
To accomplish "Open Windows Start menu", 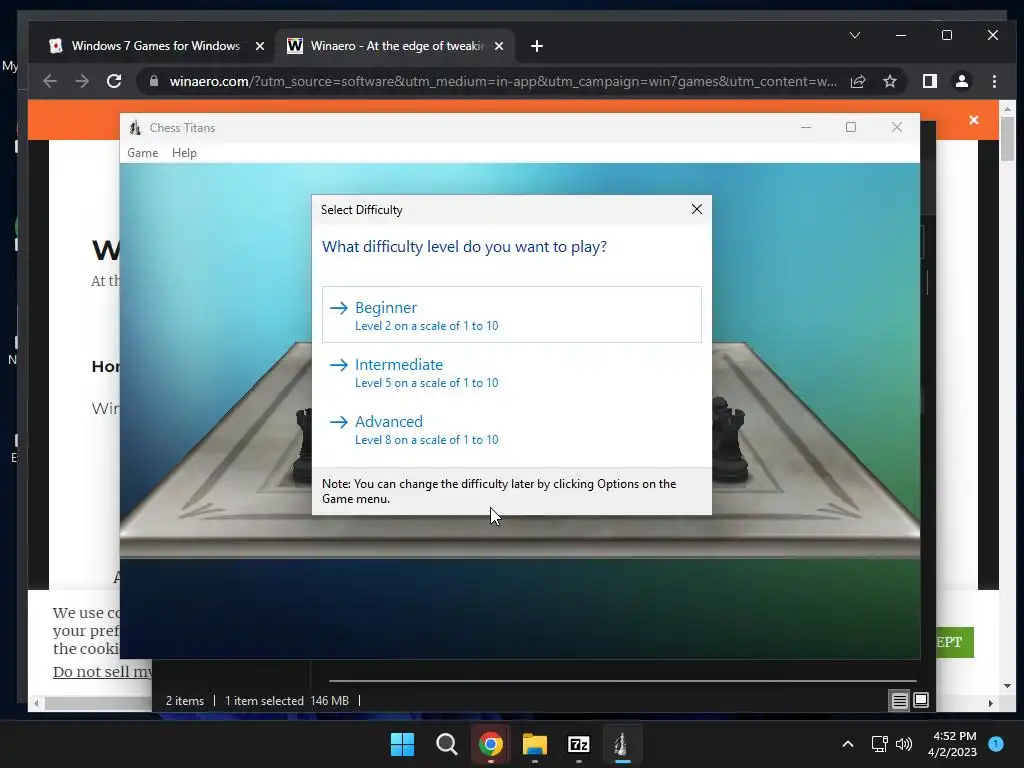I will click(x=402, y=744).
